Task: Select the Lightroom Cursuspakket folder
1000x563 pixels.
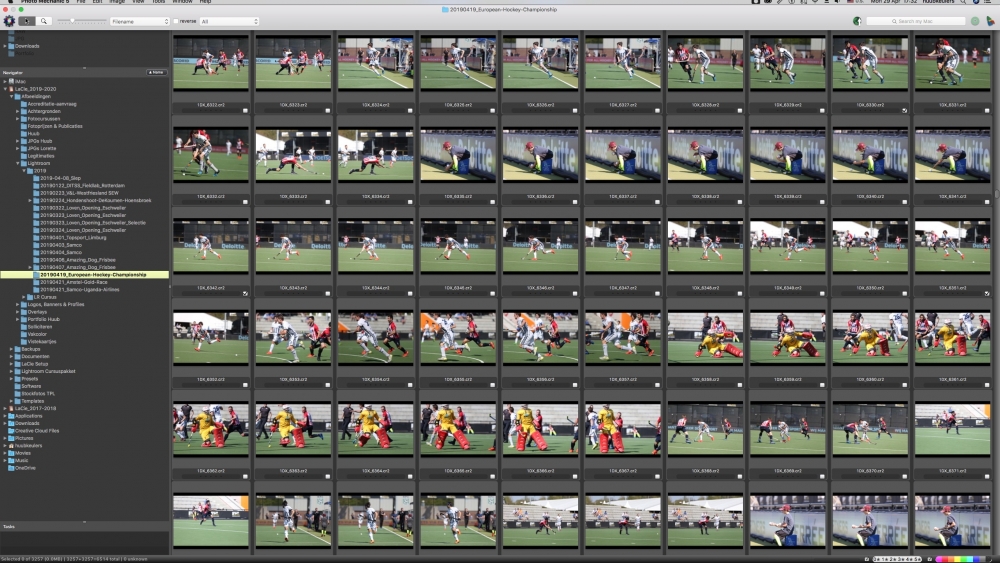Action: tap(48, 371)
